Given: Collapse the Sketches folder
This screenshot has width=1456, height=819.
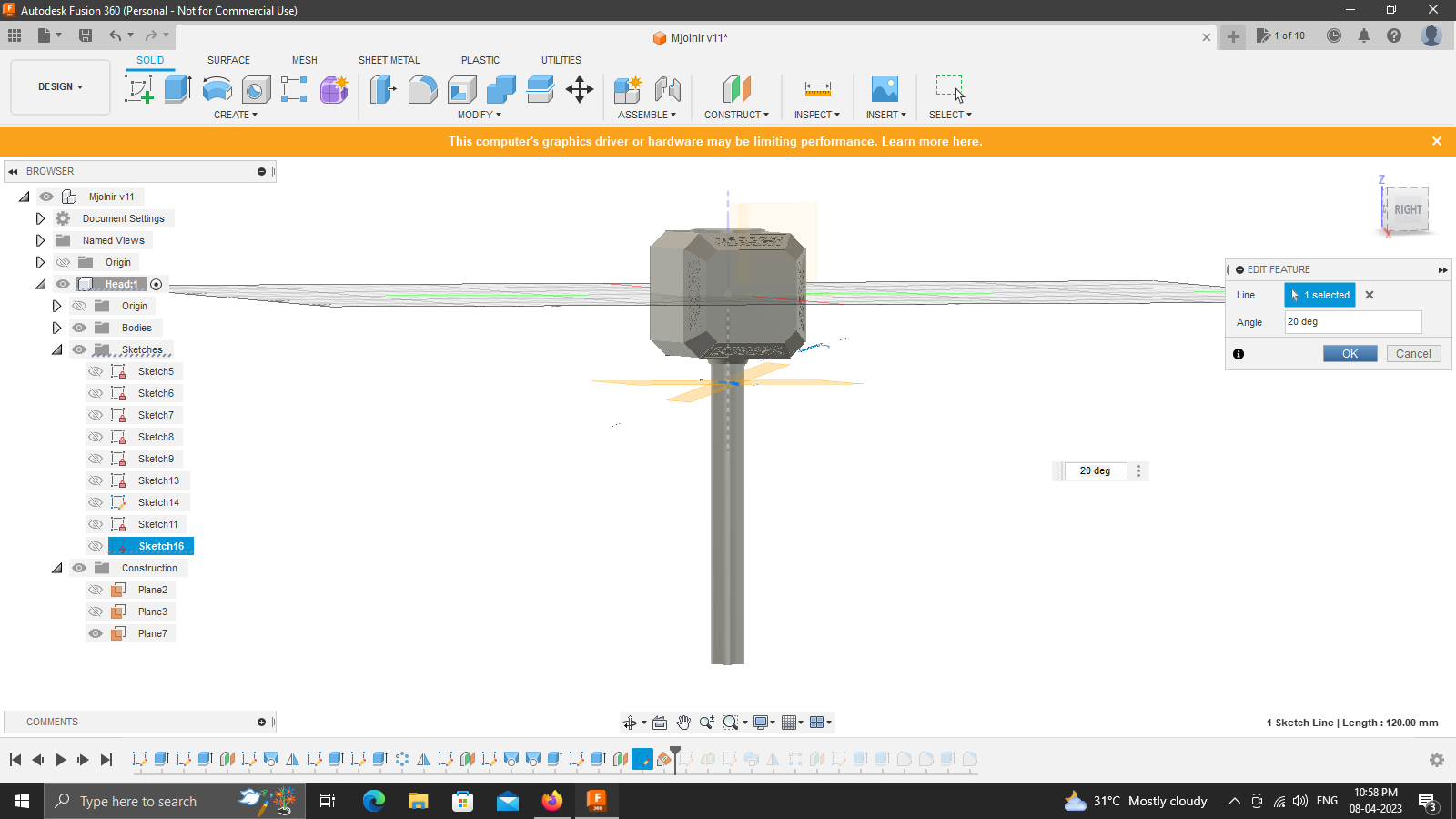Looking at the screenshot, I should [56, 349].
